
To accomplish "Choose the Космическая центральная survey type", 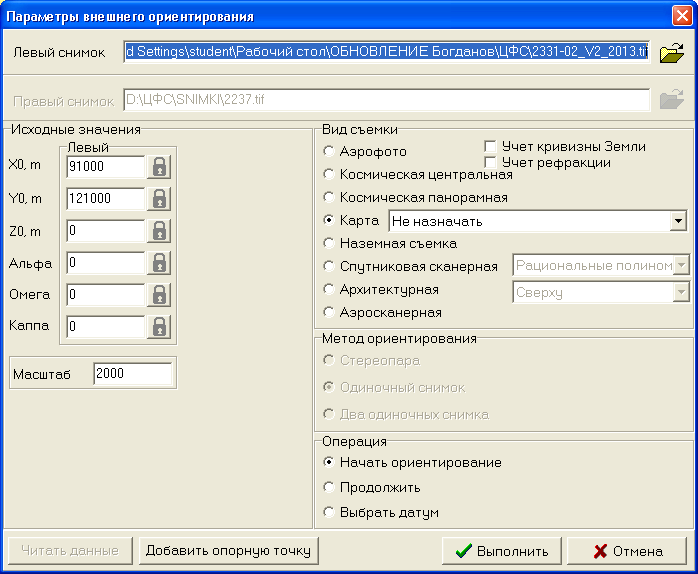I will click(x=329, y=174).
